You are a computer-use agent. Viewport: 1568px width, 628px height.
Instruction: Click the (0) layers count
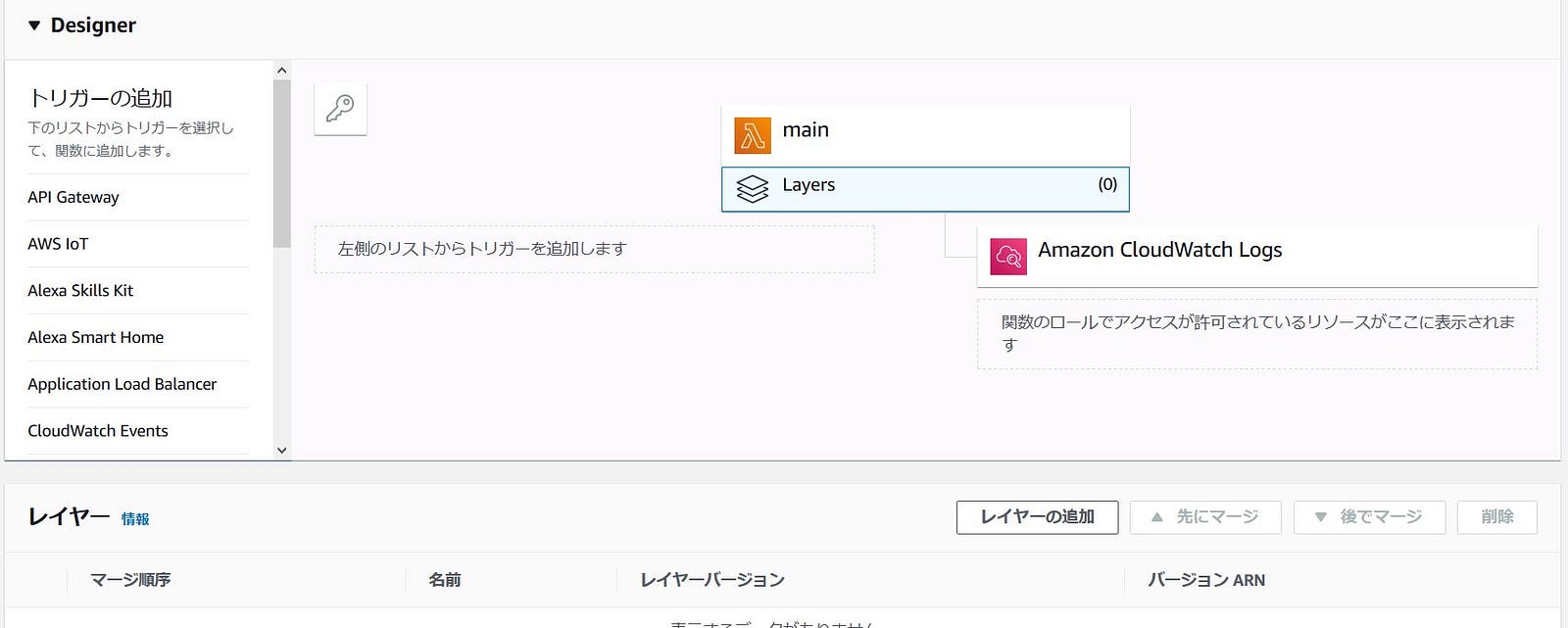tap(1107, 184)
